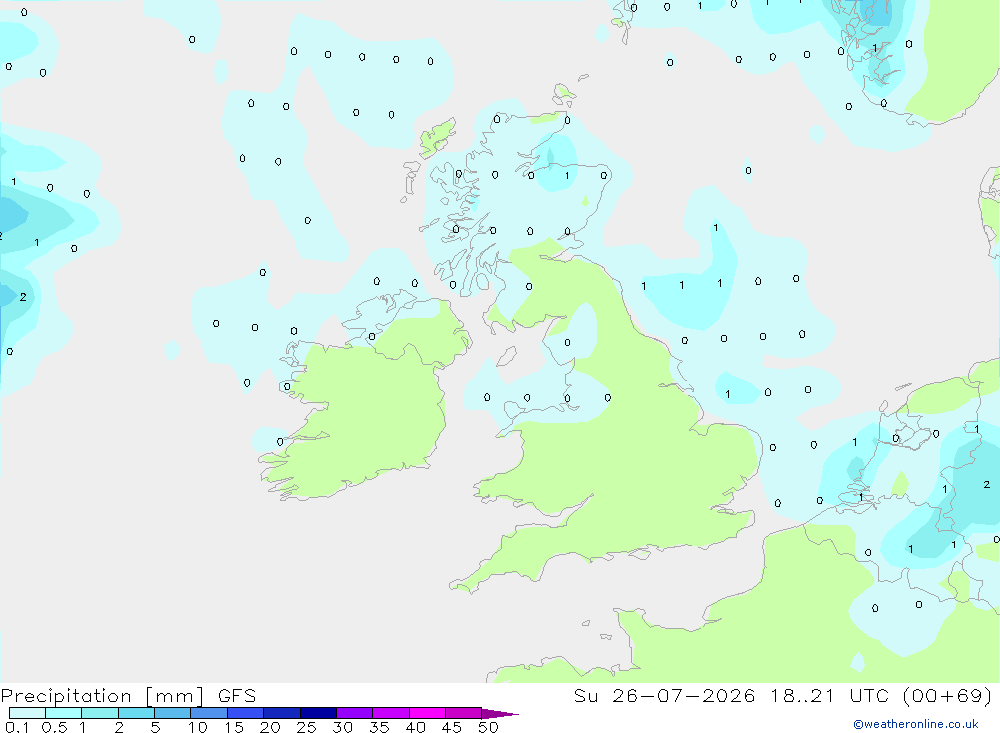Click the "35" legend label
Screen dimensions: 1000x733
379,727
